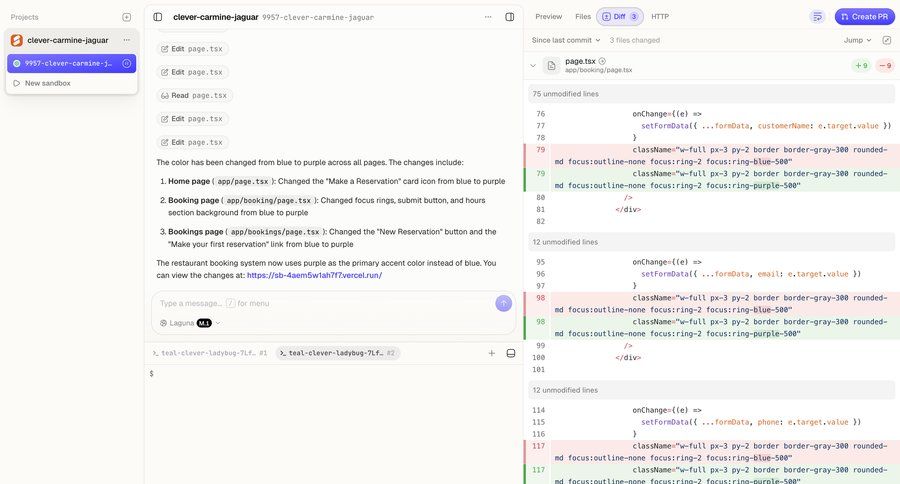Click the app/bookings/page.tsx code reference in chat

pyautogui.click(x=275, y=232)
